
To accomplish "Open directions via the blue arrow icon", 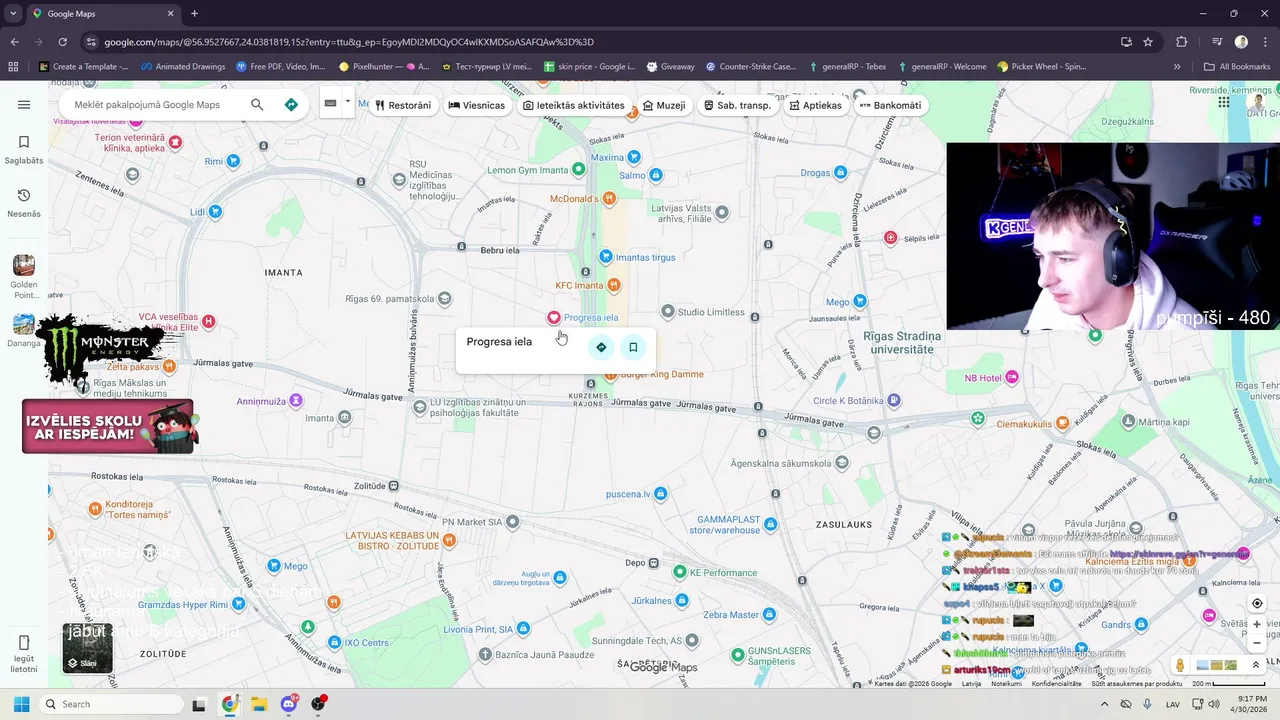I will point(291,104).
